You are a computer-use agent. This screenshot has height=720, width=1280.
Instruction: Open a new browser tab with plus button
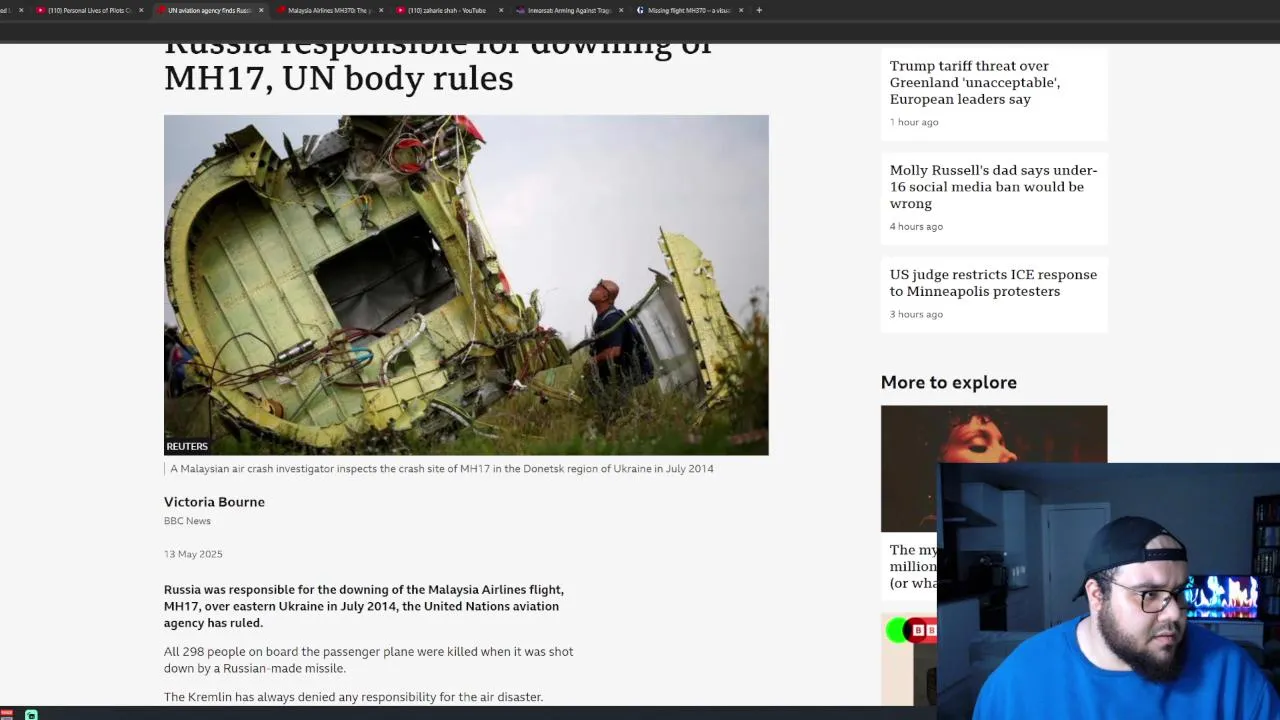[x=759, y=10]
